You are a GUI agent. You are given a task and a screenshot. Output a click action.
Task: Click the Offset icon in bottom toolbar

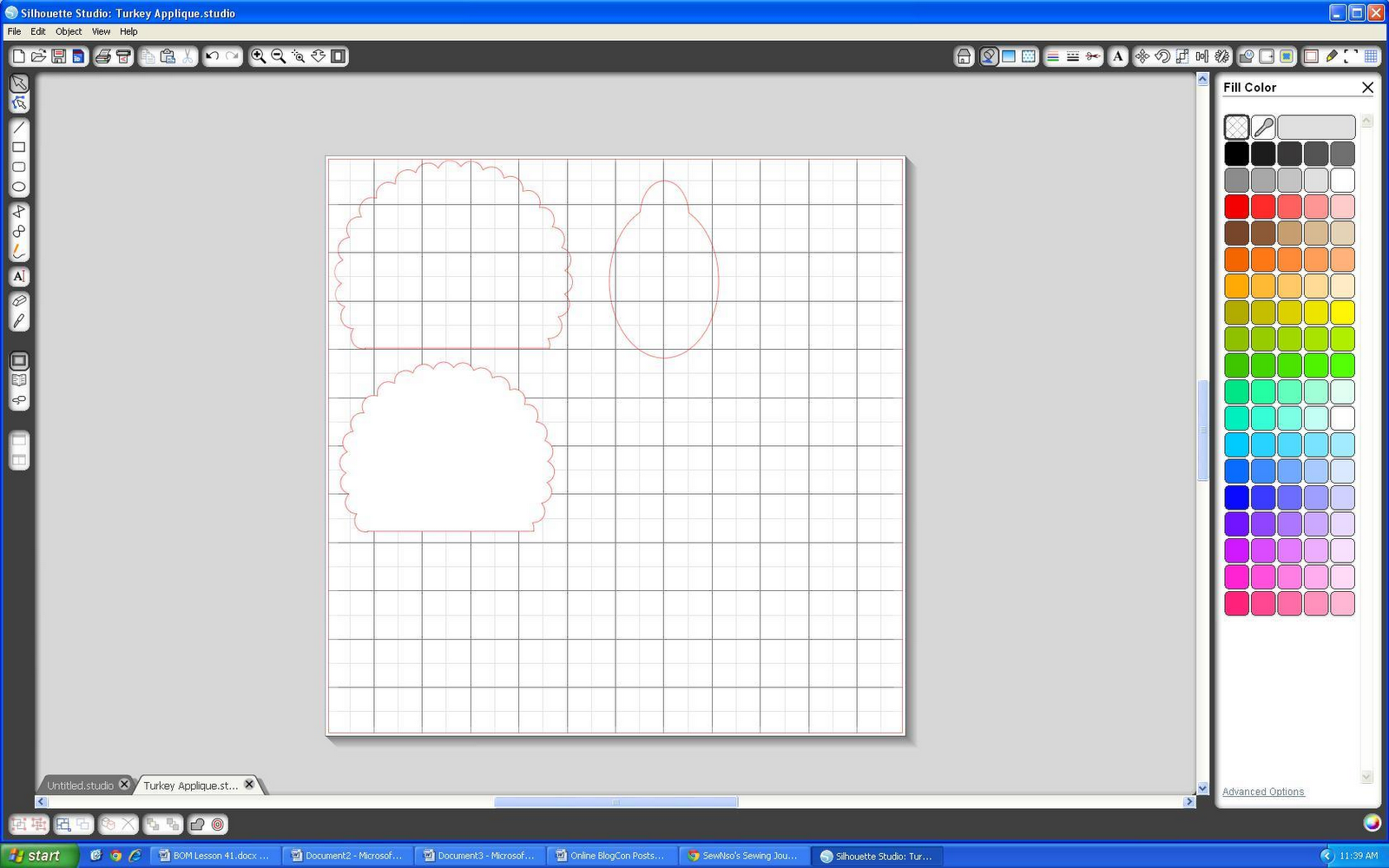pos(218,825)
